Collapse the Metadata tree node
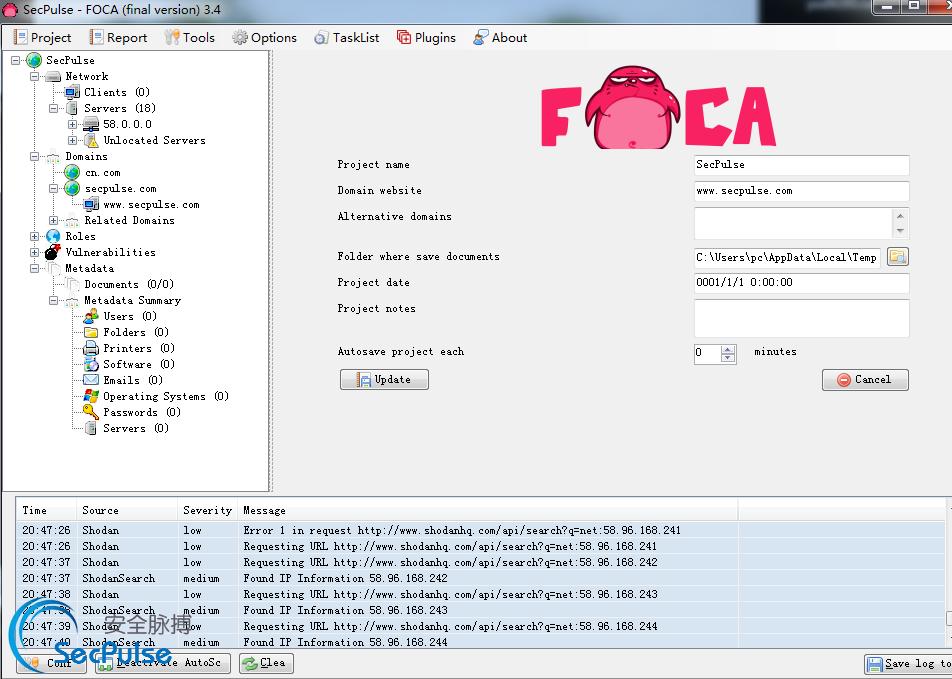 35,268
